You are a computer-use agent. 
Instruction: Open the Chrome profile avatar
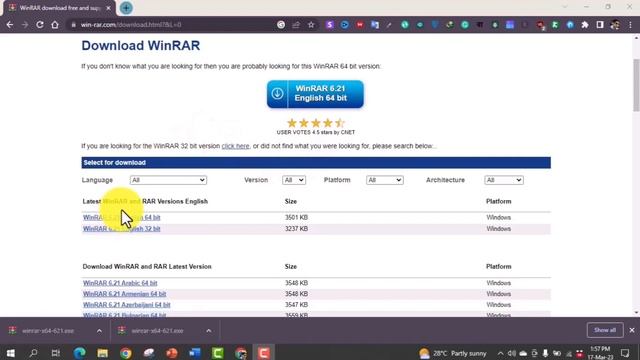(615, 25)
